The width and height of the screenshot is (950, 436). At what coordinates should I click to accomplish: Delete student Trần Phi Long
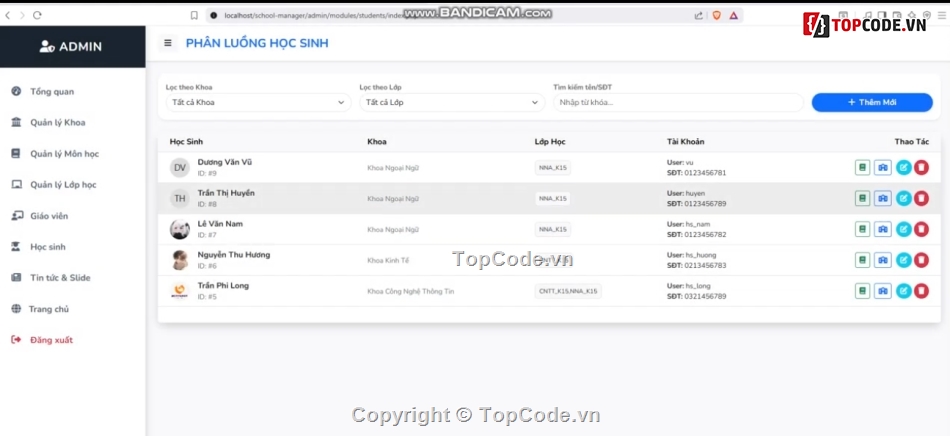pos(921,291)
